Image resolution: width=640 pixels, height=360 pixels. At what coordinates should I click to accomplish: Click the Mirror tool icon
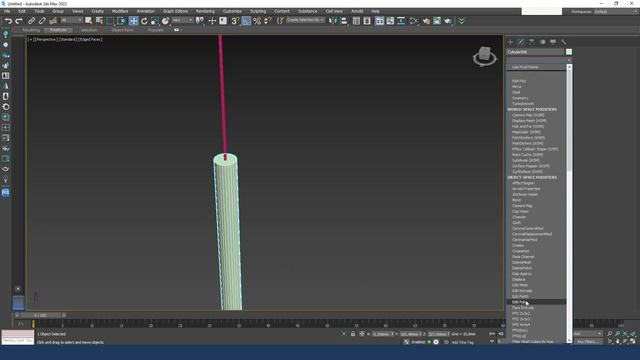tap(333, 21)
